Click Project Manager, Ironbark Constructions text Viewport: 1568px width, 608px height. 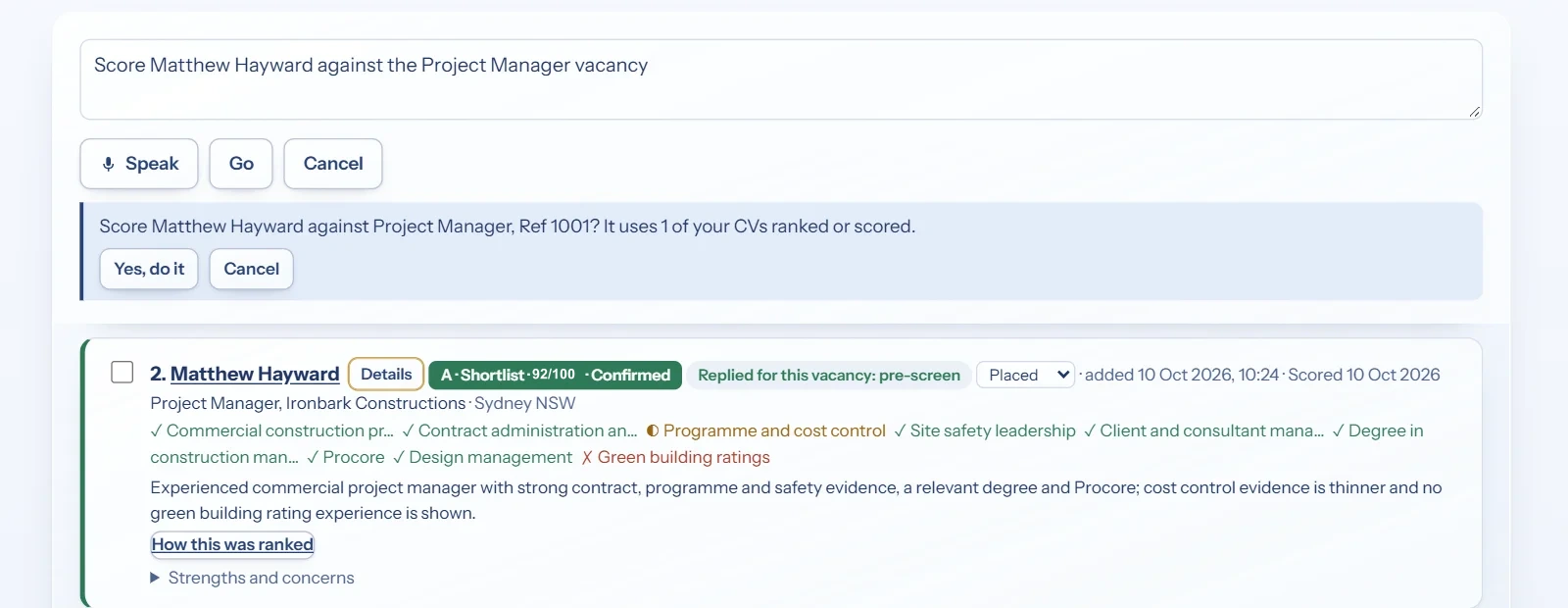(308, 403)
